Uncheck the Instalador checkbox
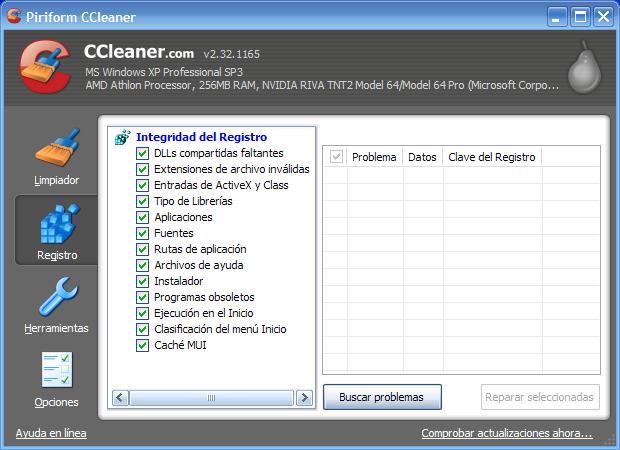620x450 pixels. pos(142,282)
